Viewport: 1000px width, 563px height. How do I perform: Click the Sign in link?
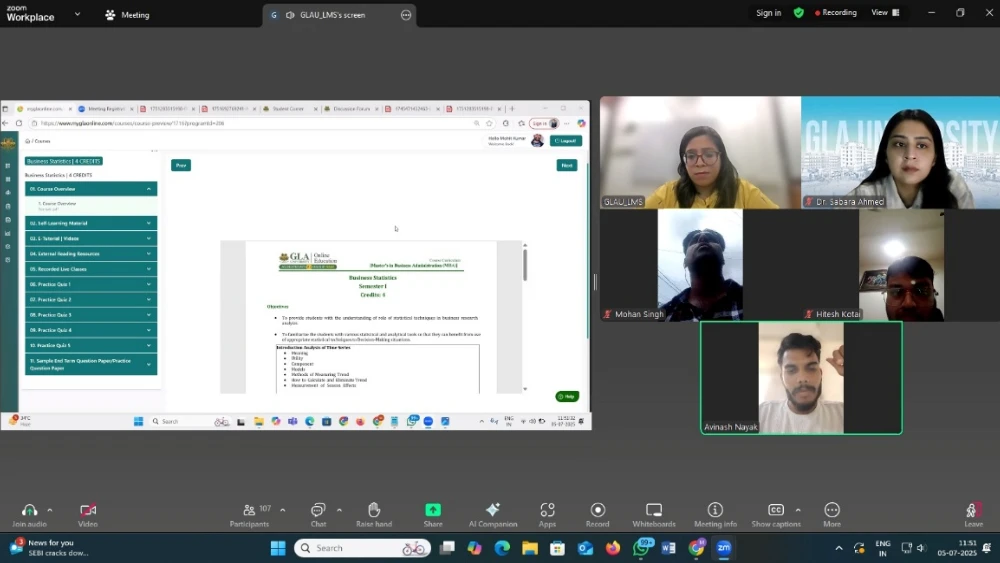click(x=768, y=13)
